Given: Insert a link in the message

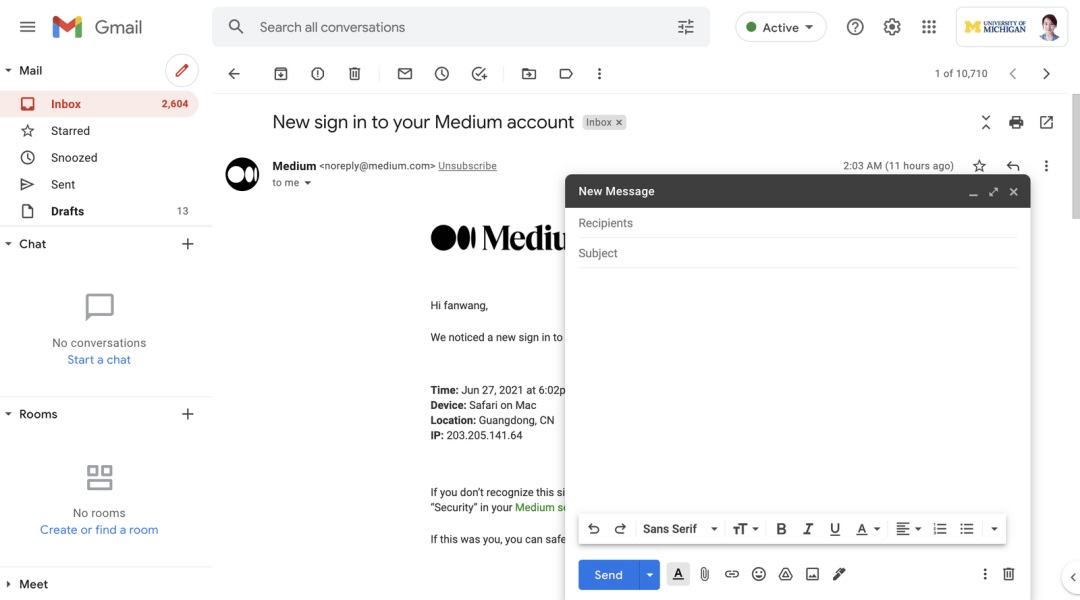Looking at the screenshot, I should (732, 574).
